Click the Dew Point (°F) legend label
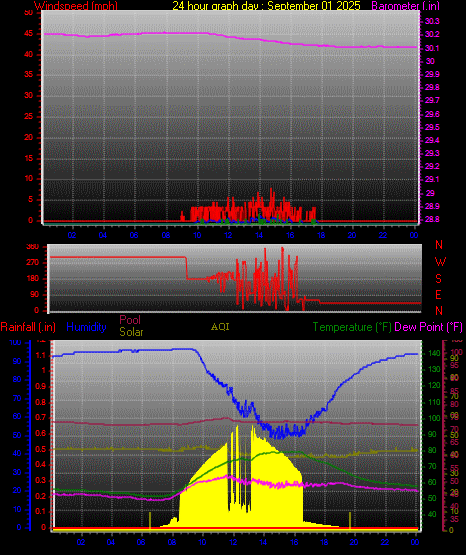This screenshot has height=555, width=466. [428, 327]
